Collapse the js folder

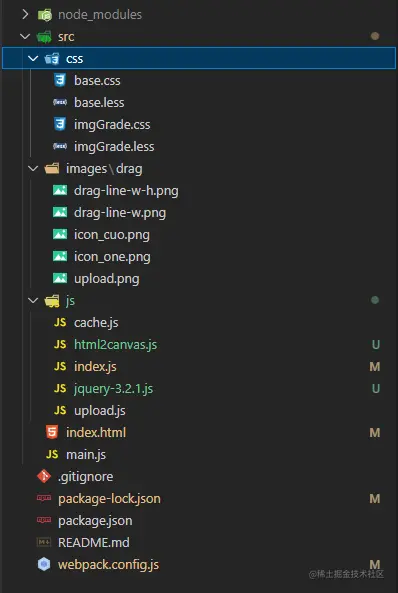point(33,300)
